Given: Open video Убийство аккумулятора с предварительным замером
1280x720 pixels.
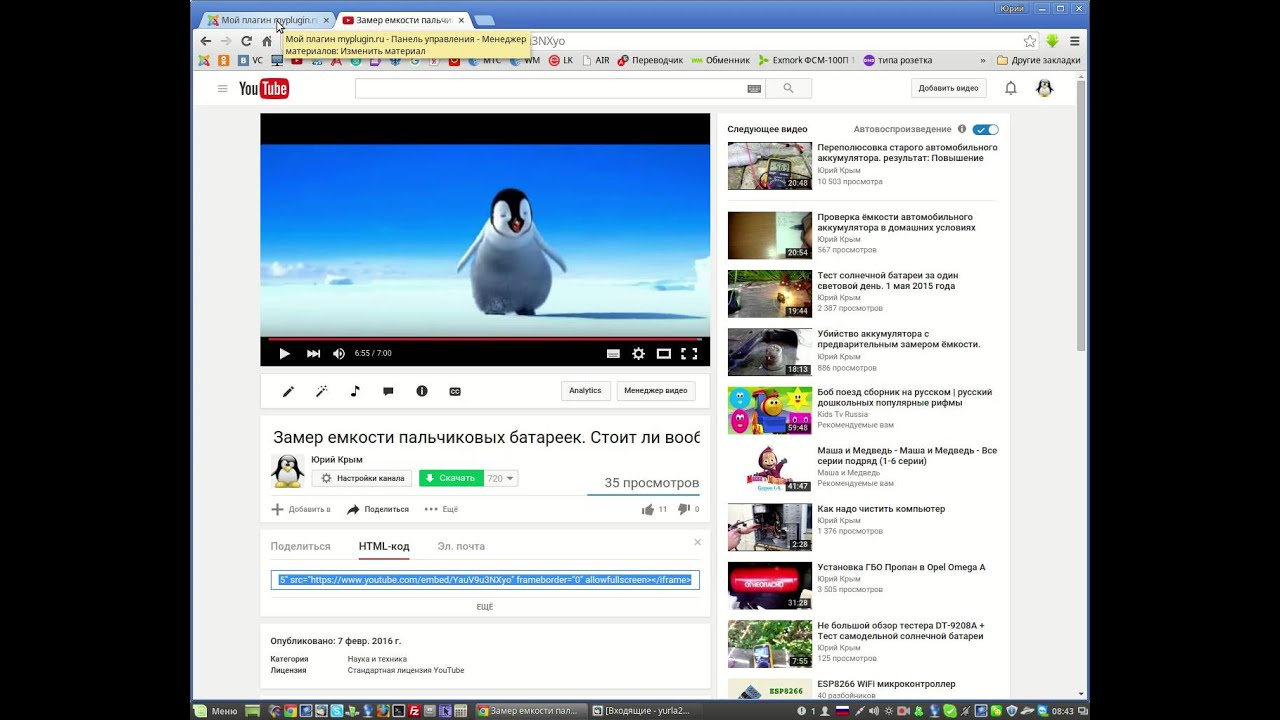Looking at the screenshot, I should (899, 339).
